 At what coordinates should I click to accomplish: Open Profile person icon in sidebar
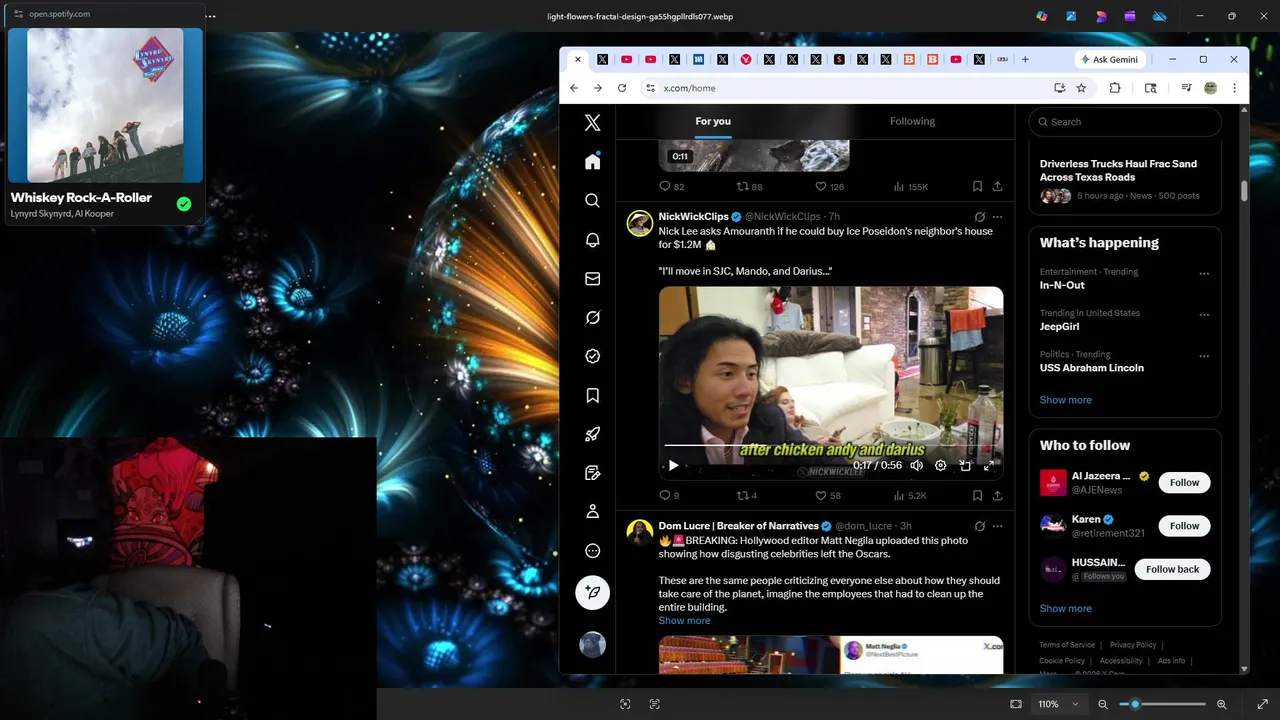pos(593,511)
